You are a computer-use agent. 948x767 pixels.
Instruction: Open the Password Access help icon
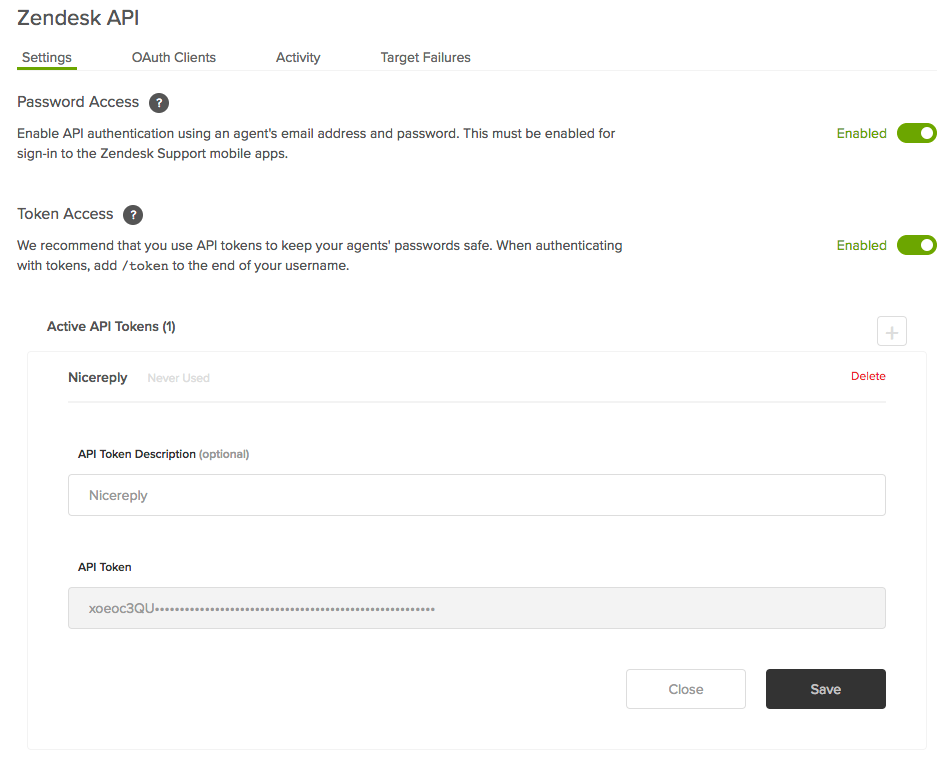click(x=159, y=103)
